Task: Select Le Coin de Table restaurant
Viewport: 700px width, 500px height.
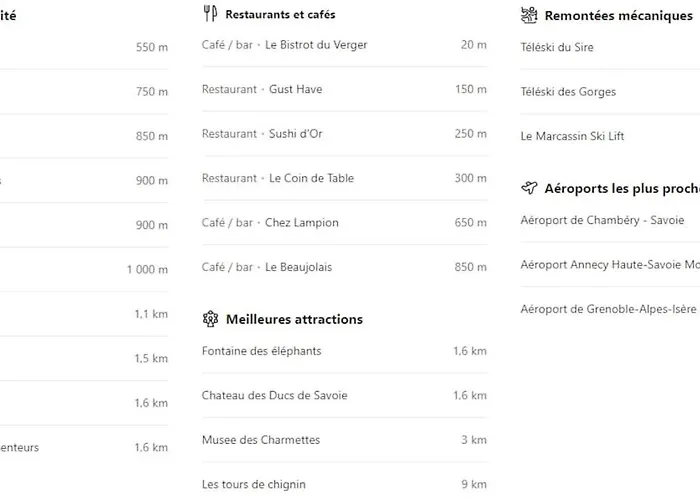Action: click(x=344, y=178)
